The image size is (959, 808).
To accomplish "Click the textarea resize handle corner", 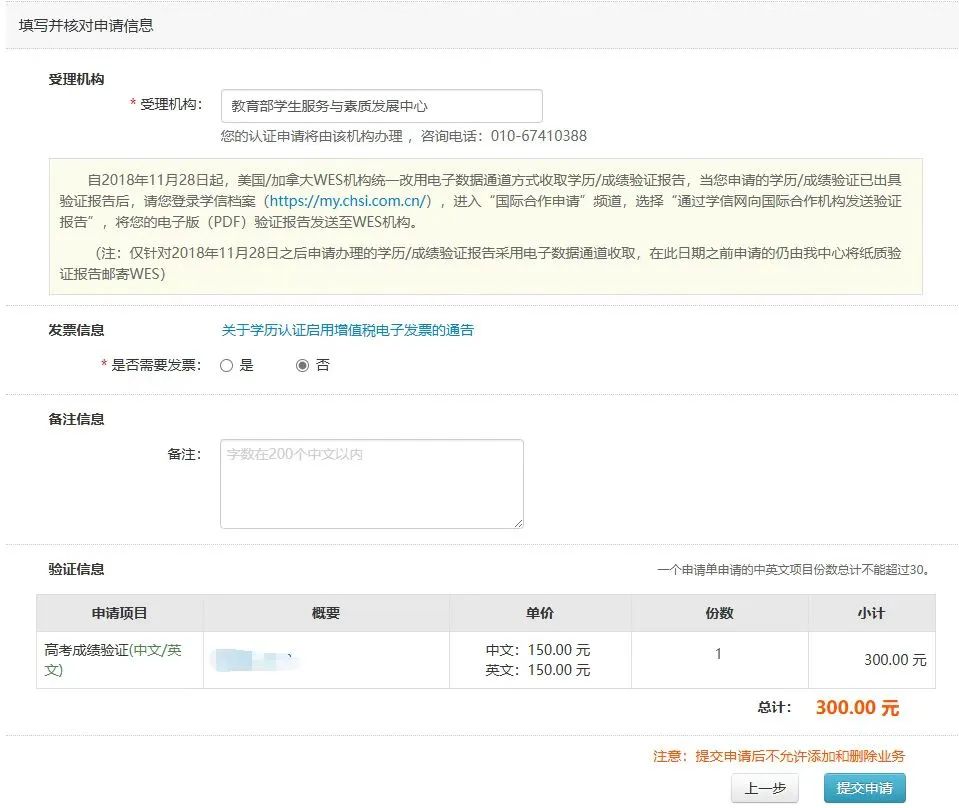I will (x=519, y=523).
